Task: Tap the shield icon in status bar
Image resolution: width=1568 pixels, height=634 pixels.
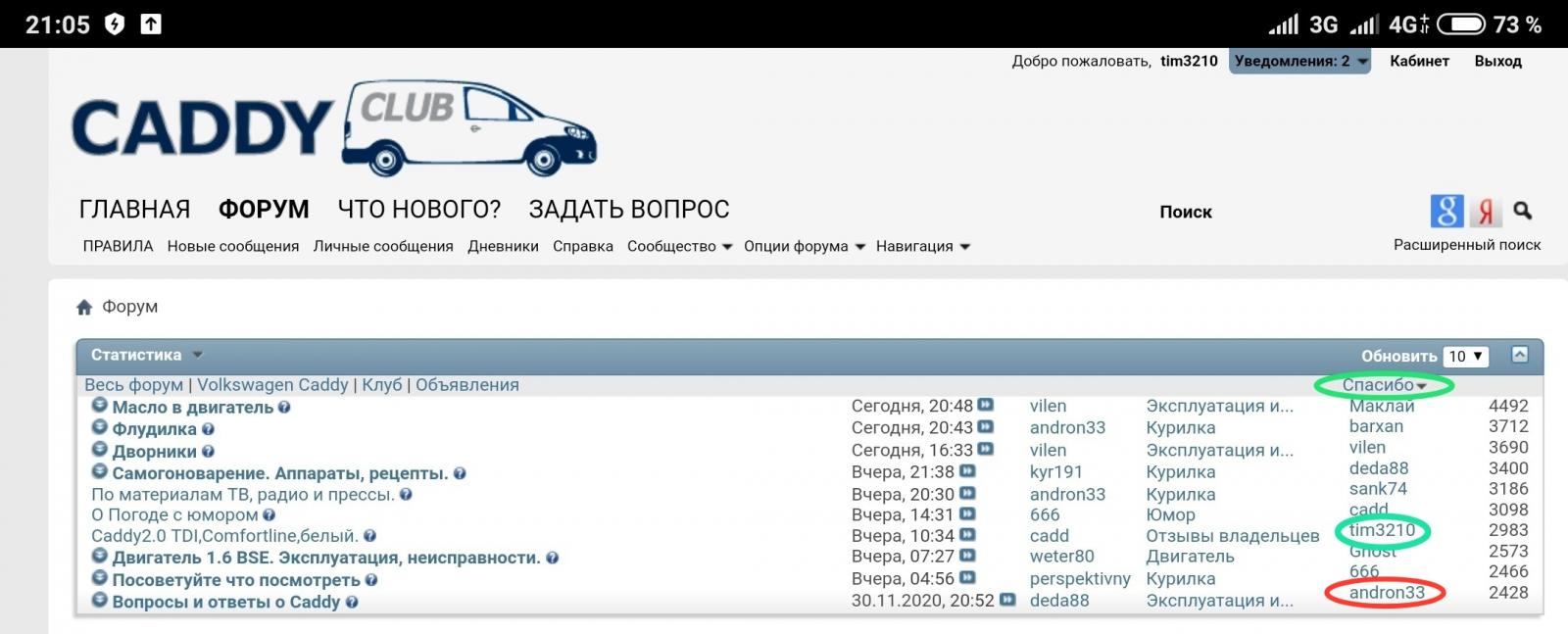Action: click(115, 24)
